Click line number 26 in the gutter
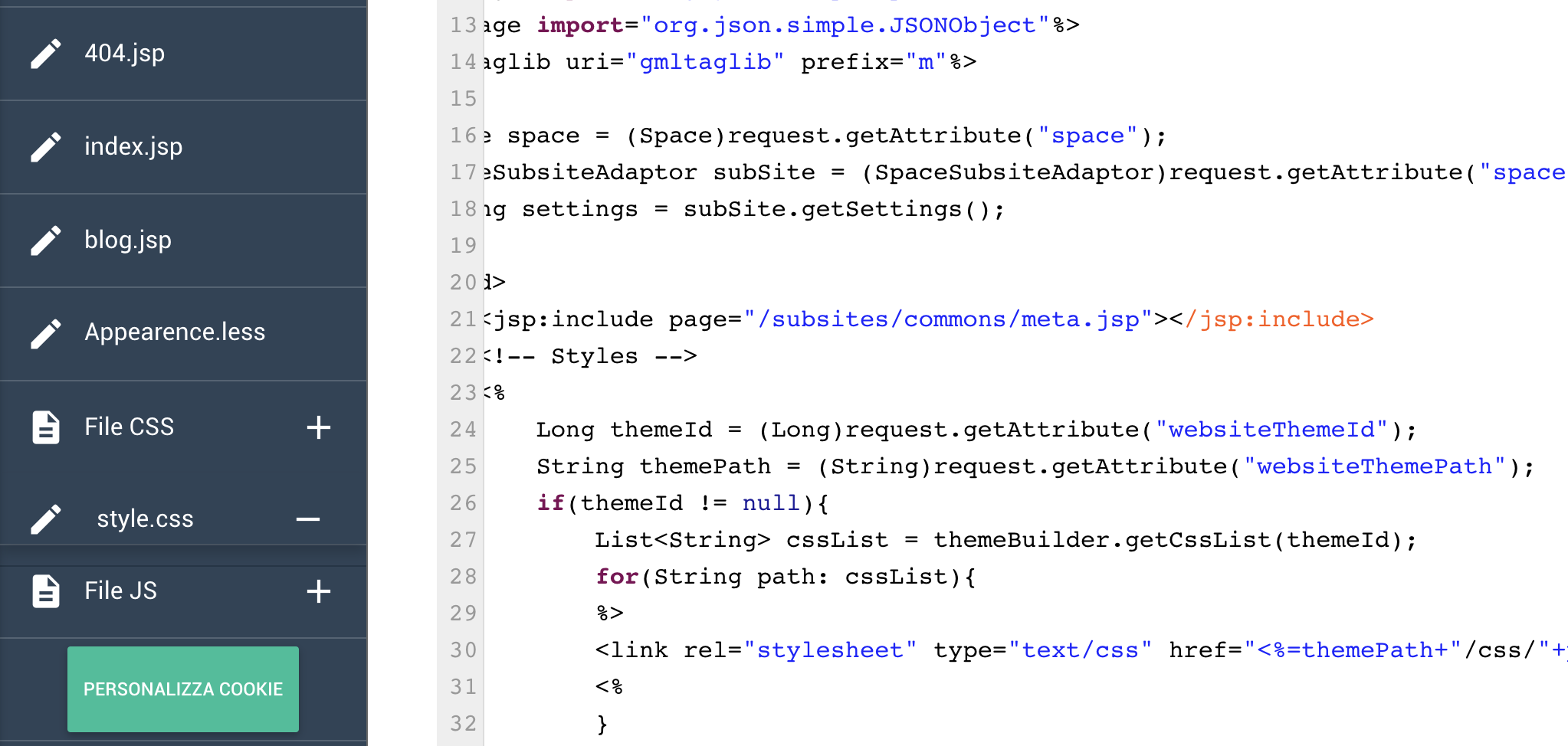Viewport: 1568px width, 746px height. (463, 503)
